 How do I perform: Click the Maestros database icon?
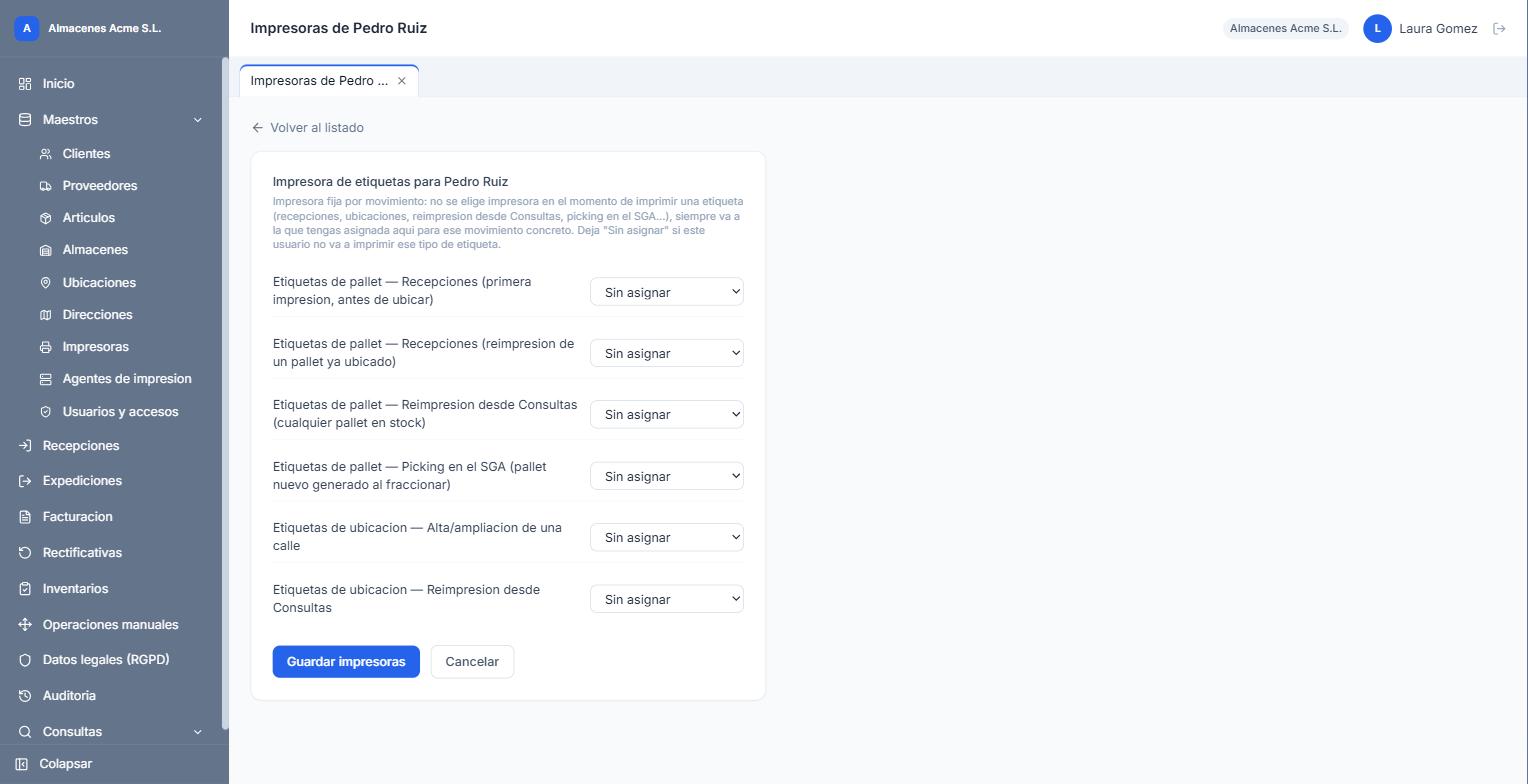25,120
